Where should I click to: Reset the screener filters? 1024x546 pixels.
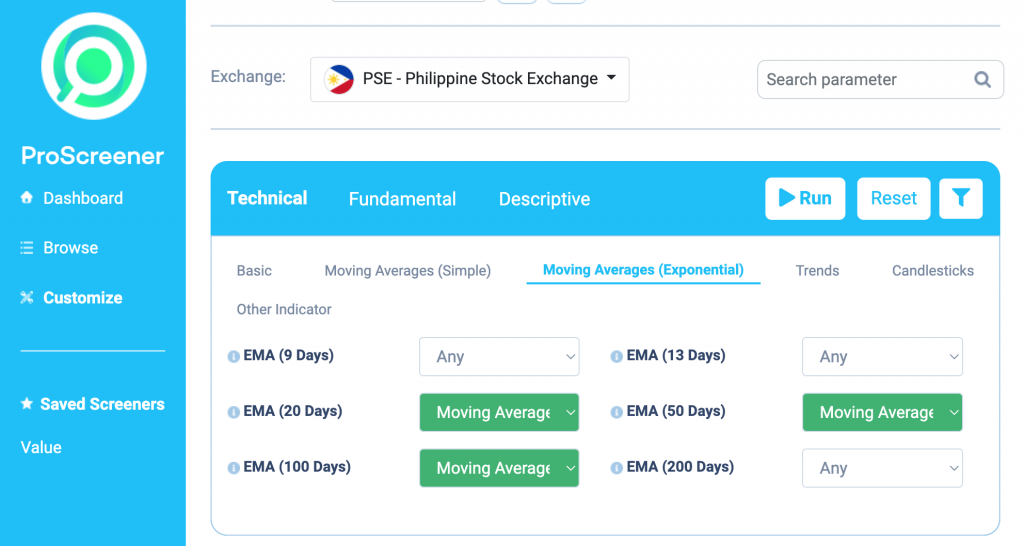coord(893,198)
